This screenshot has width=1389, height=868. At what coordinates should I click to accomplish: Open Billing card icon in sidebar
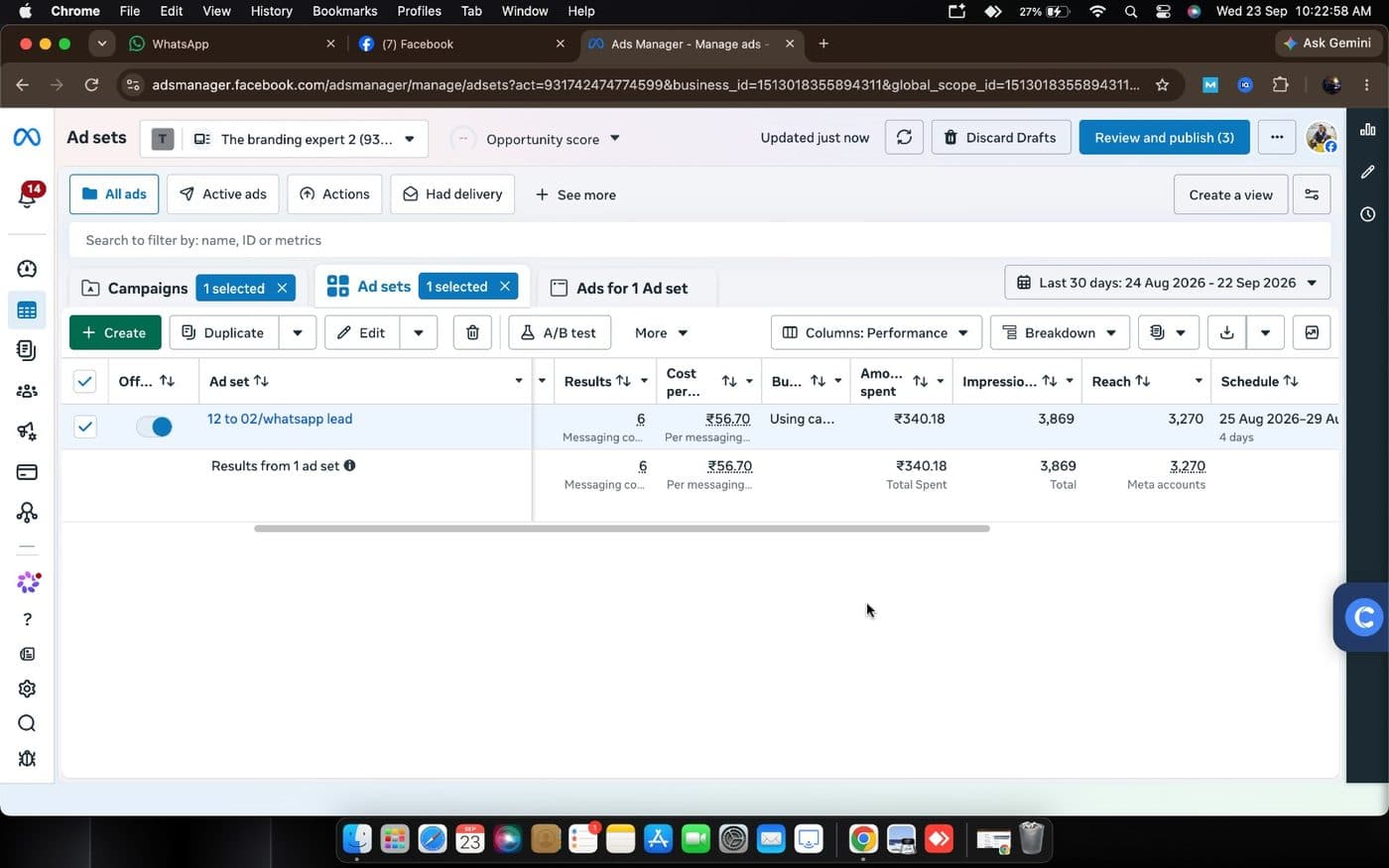tap(27, 472)
